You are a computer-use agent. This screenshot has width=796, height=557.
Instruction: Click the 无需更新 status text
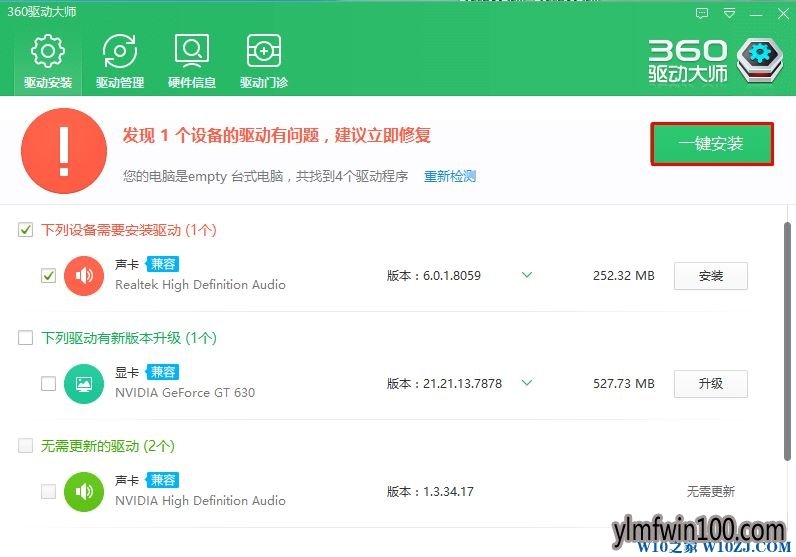pyautogui.click(x=711, y=492)
